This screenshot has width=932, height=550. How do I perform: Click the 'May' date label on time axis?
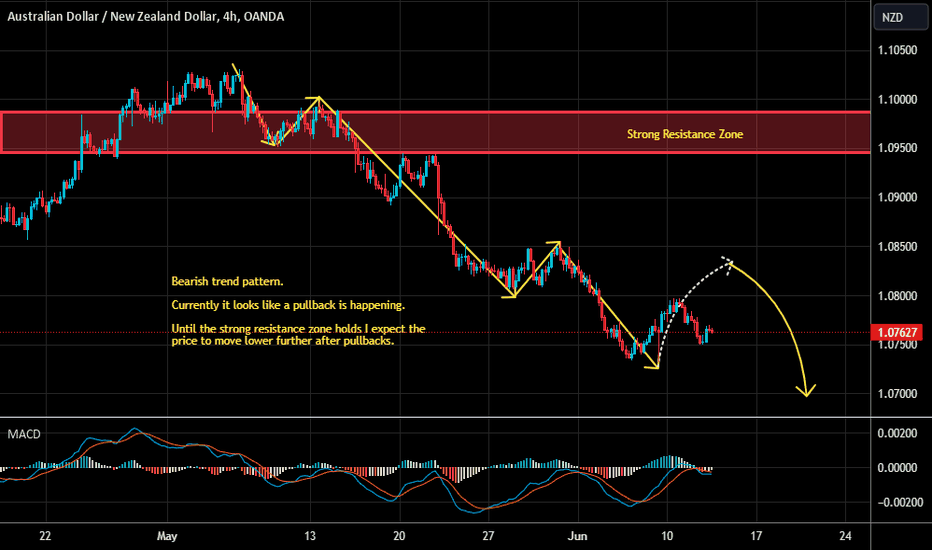pos(167,536)
